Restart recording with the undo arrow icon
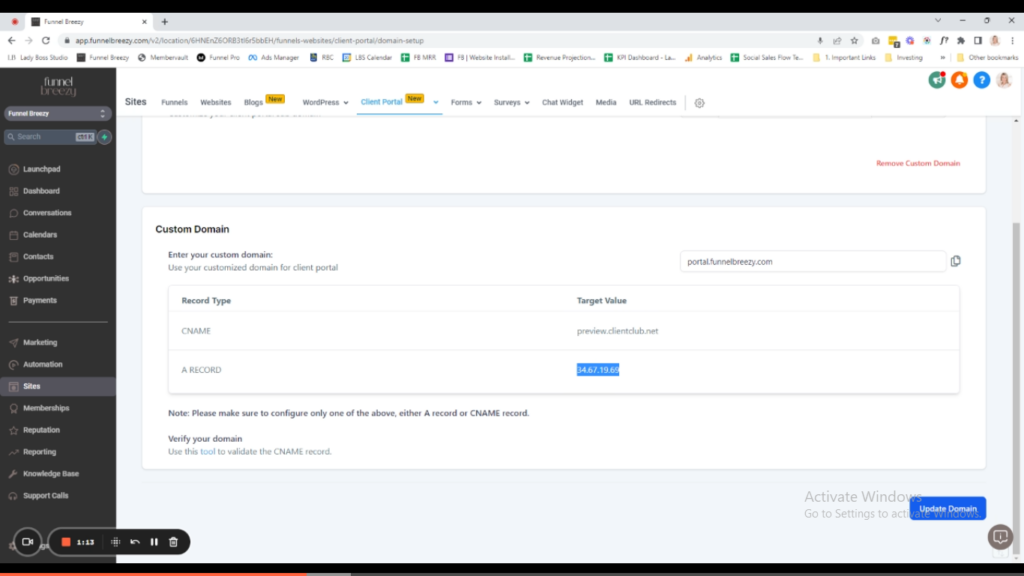This screenshot has height=576, width=1024. 135,542
